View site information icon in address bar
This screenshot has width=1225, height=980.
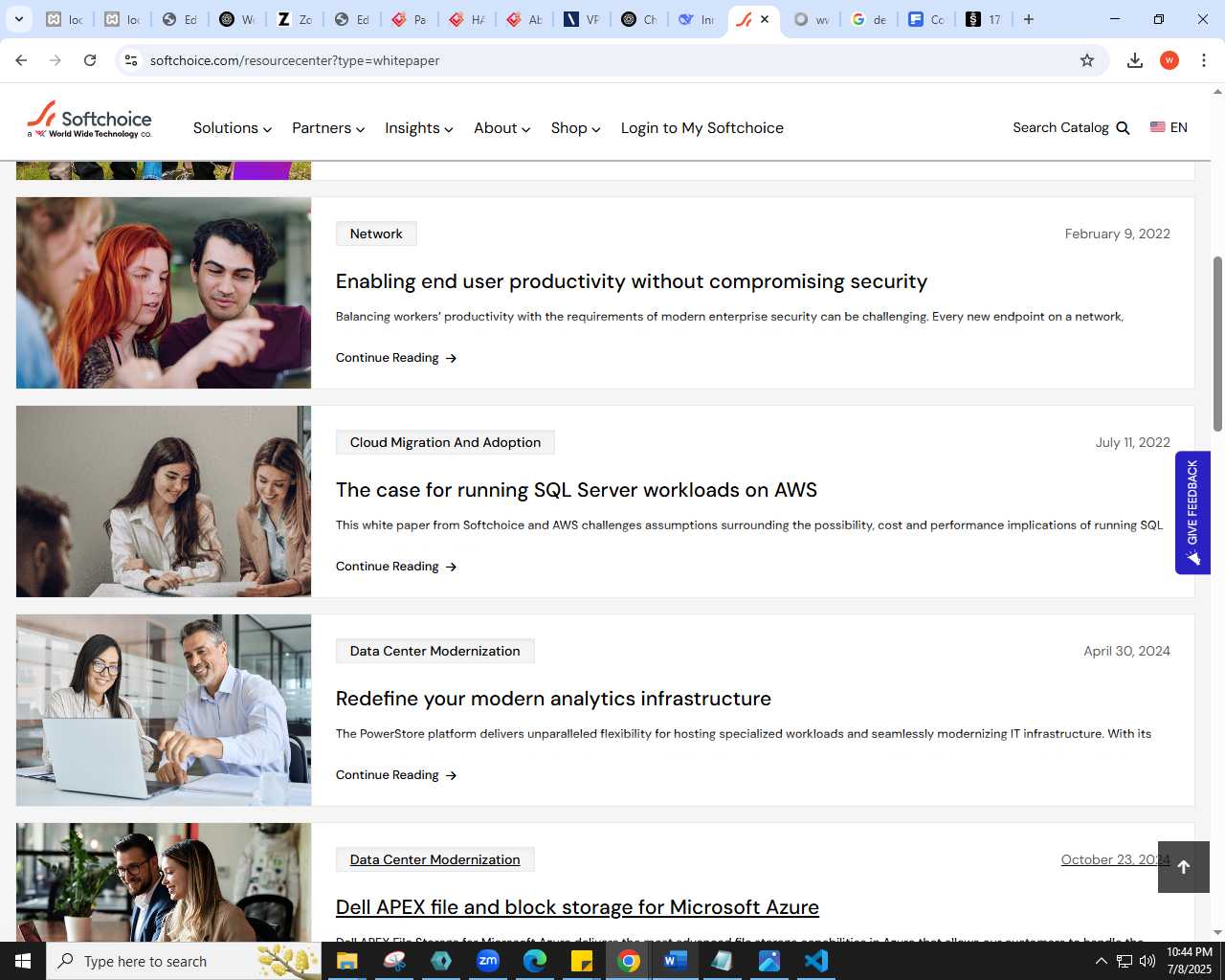(131, 60)
